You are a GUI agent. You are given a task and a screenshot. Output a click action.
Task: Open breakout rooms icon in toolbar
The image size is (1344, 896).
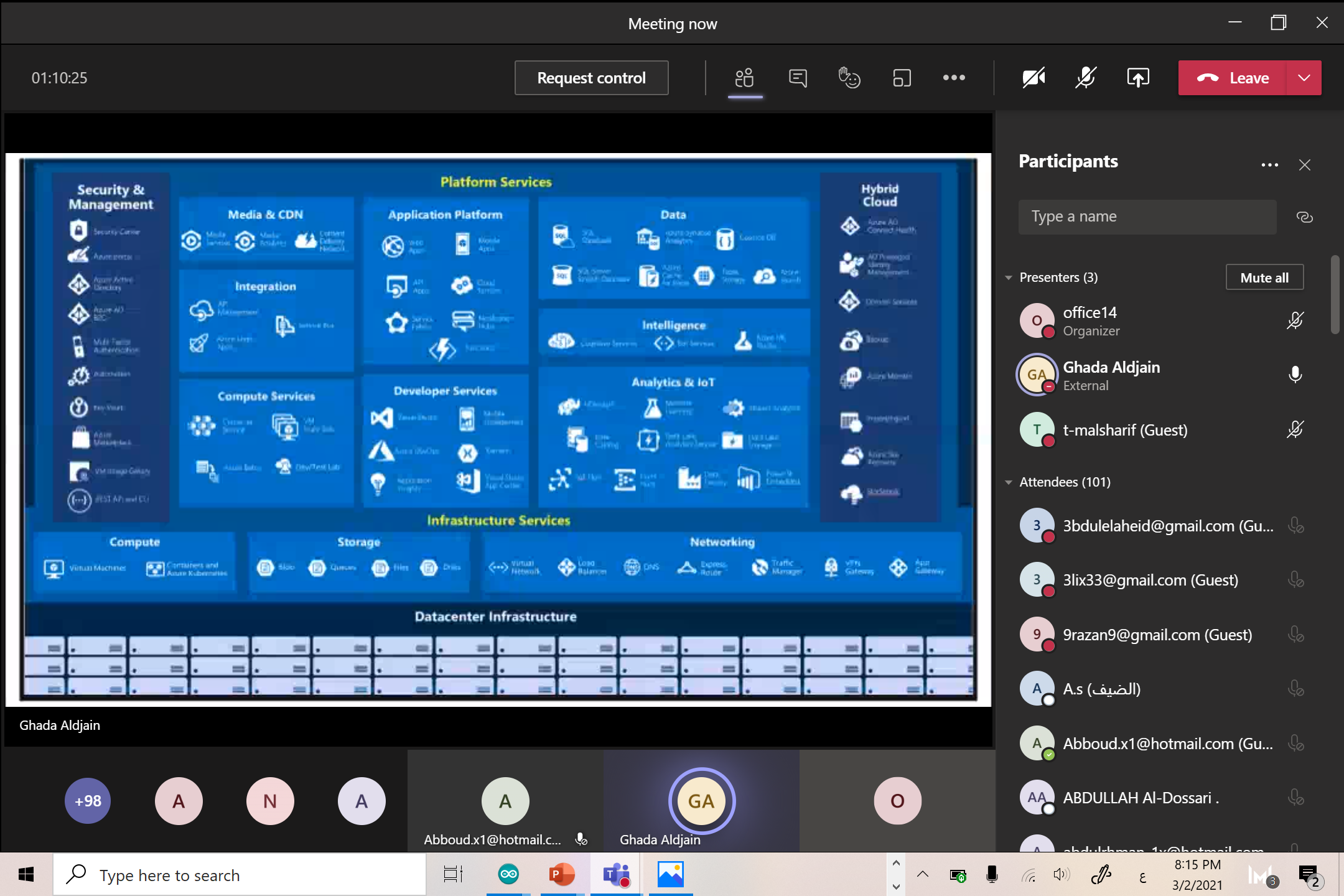click(x=902, y=78)
